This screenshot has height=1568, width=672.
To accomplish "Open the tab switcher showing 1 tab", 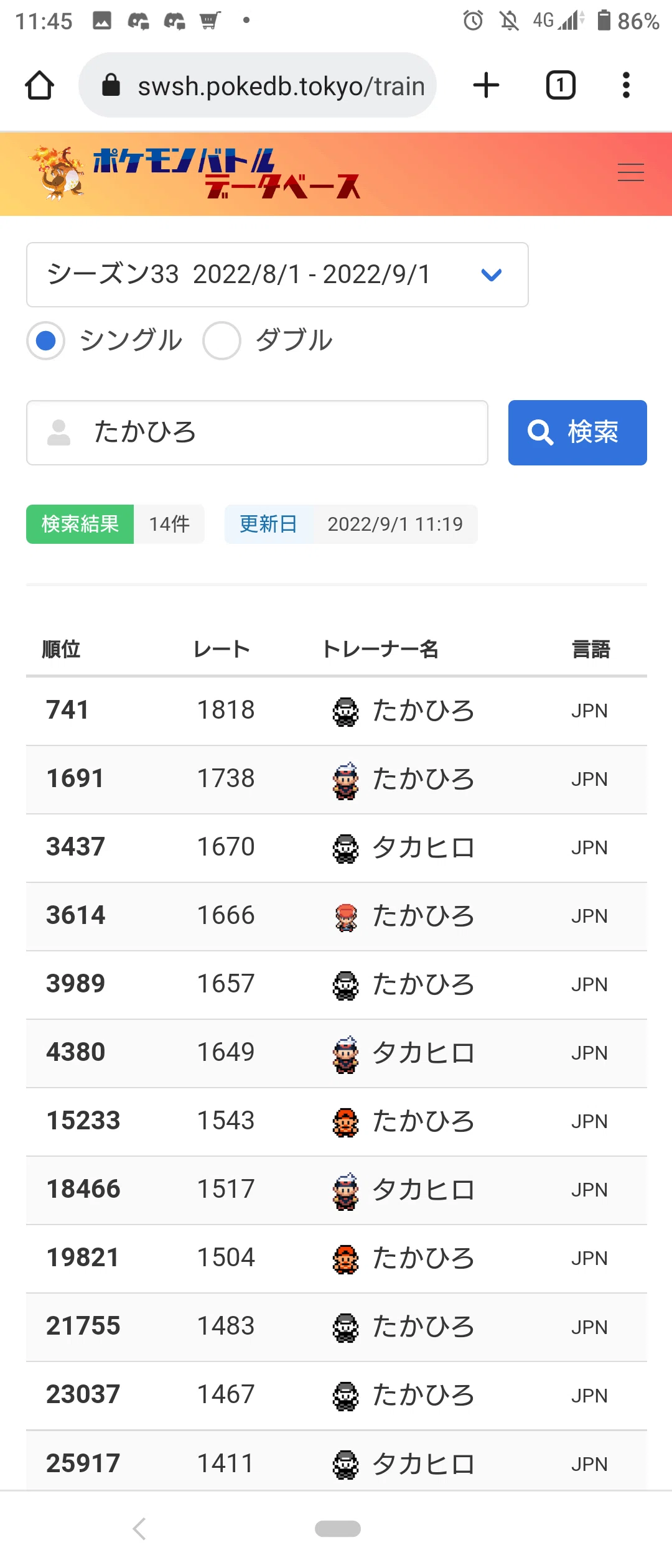I will coord(561,85).
